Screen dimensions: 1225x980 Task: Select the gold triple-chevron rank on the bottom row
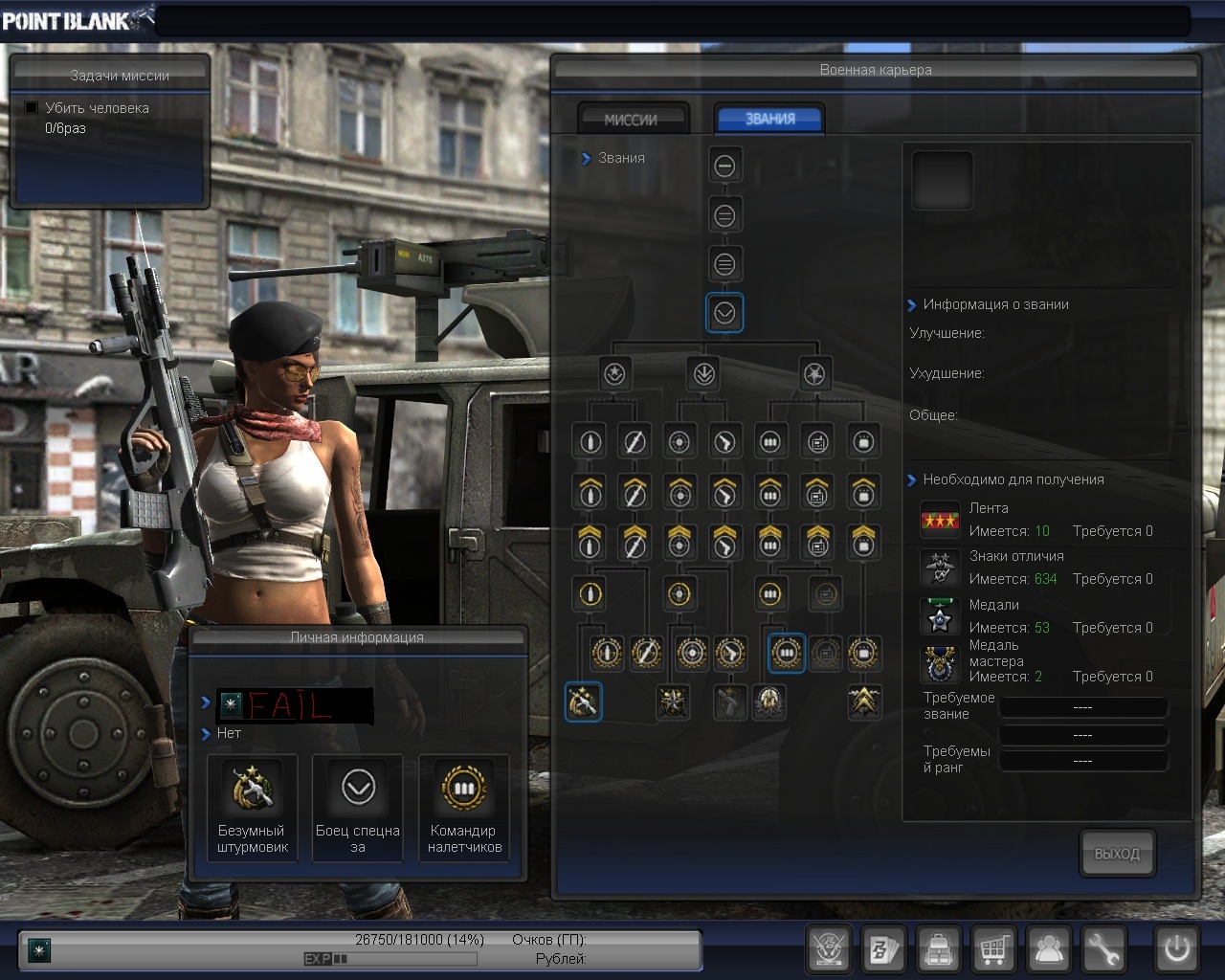864,702
